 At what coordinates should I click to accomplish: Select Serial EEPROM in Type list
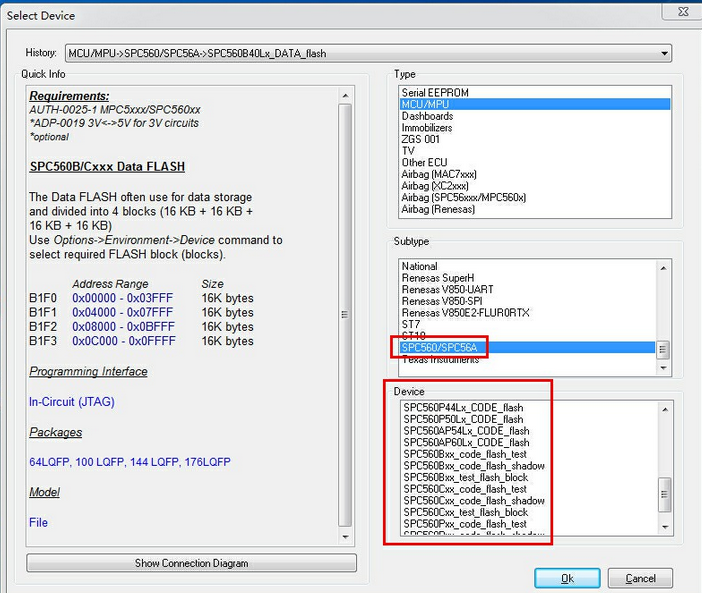(x=535, y=93)
